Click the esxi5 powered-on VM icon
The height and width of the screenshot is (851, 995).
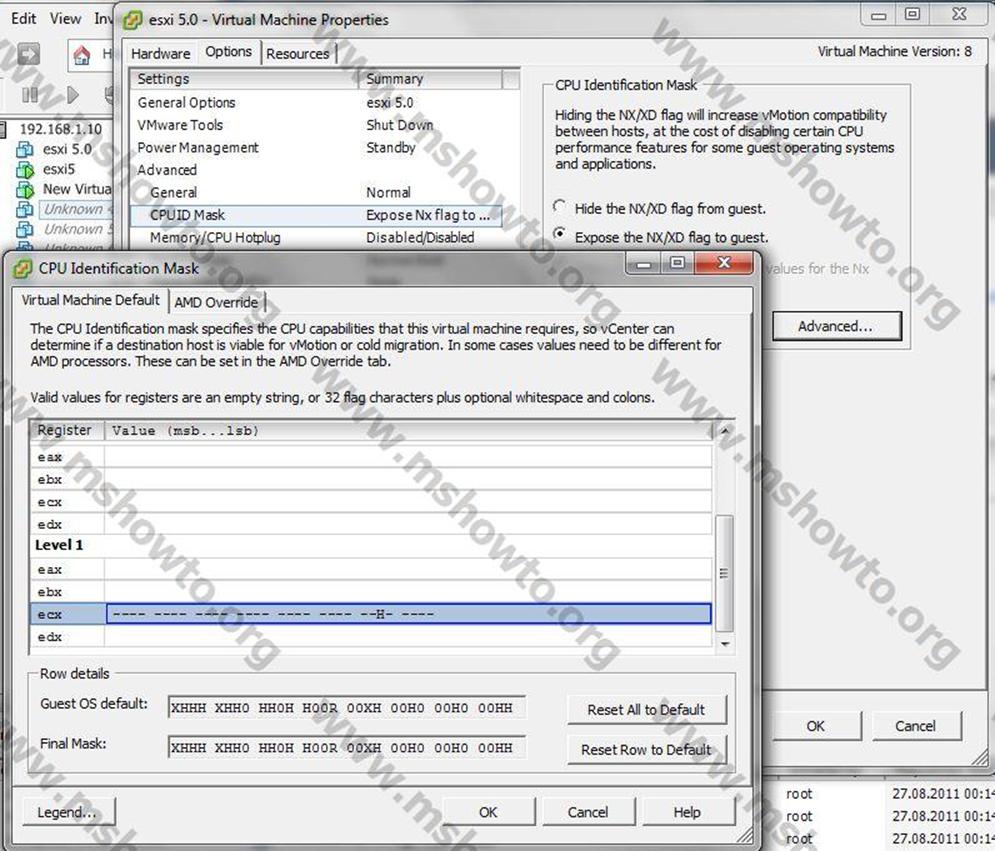pyautogui.click(x=25, y=169)
